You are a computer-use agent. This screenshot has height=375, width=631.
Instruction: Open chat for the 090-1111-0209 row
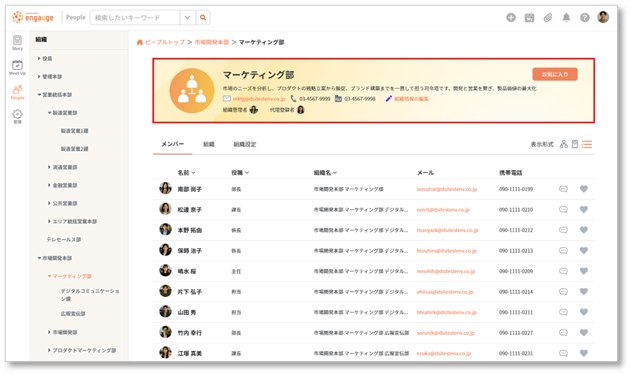click(x=563, y=271)
